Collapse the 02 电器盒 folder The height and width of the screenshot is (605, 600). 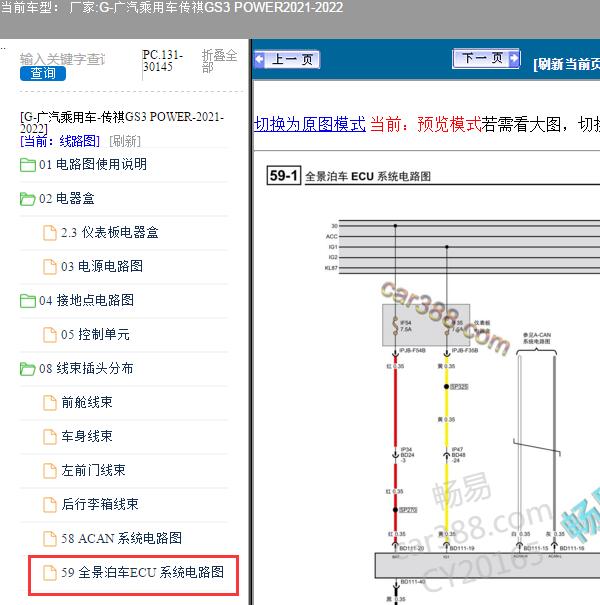[67, 199]
